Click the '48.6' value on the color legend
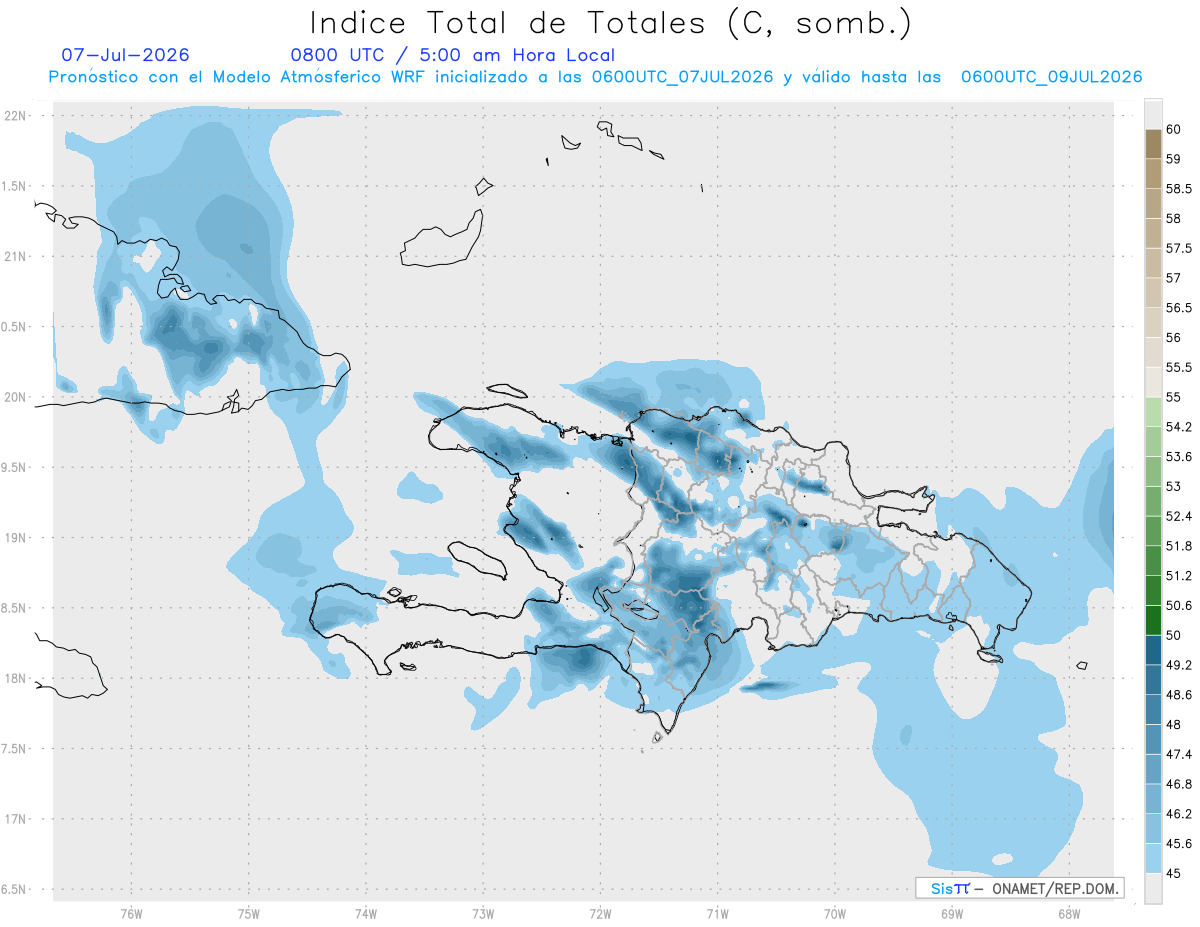 tap(1178, 695)
